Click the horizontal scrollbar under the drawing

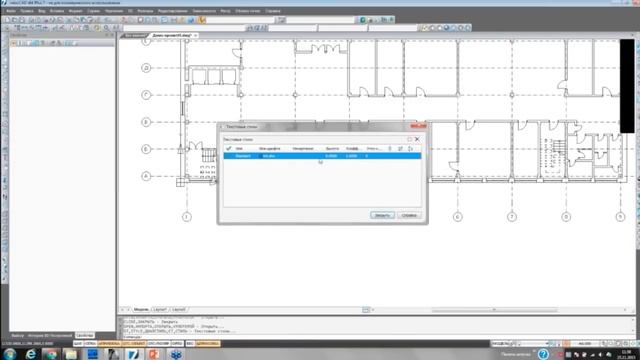(494, 310)
